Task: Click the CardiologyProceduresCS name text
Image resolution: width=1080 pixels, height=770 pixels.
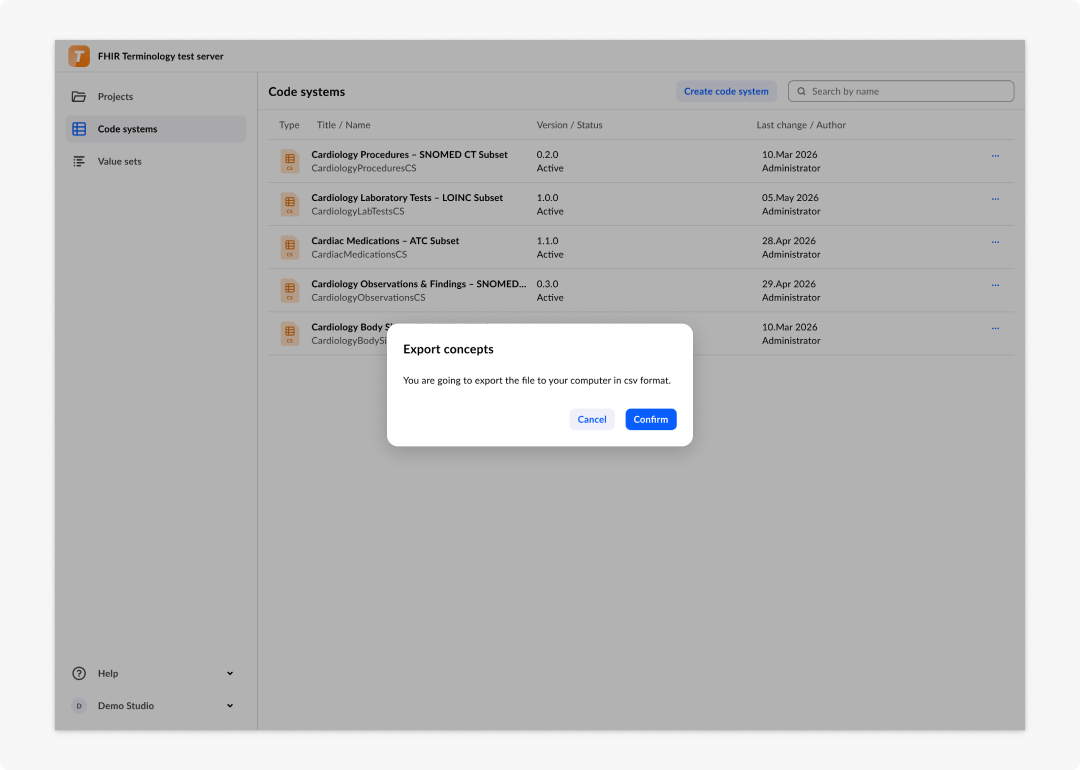Action: click(x=364, y=168)
